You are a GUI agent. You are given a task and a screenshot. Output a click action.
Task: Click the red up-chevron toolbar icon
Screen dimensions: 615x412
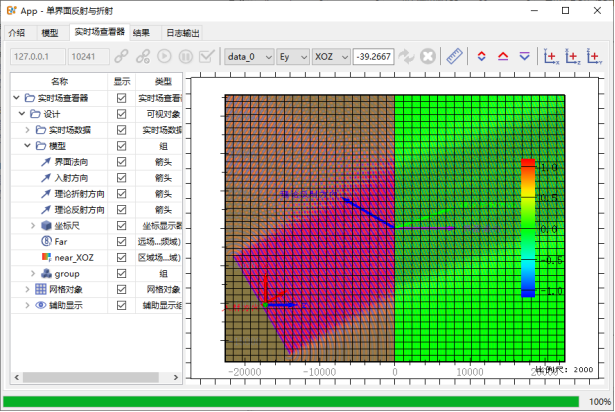coord(503,57)
